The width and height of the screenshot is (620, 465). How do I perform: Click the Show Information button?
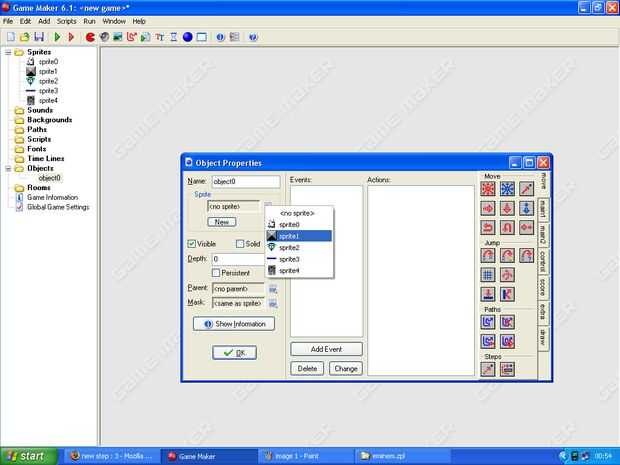(234, 324)
